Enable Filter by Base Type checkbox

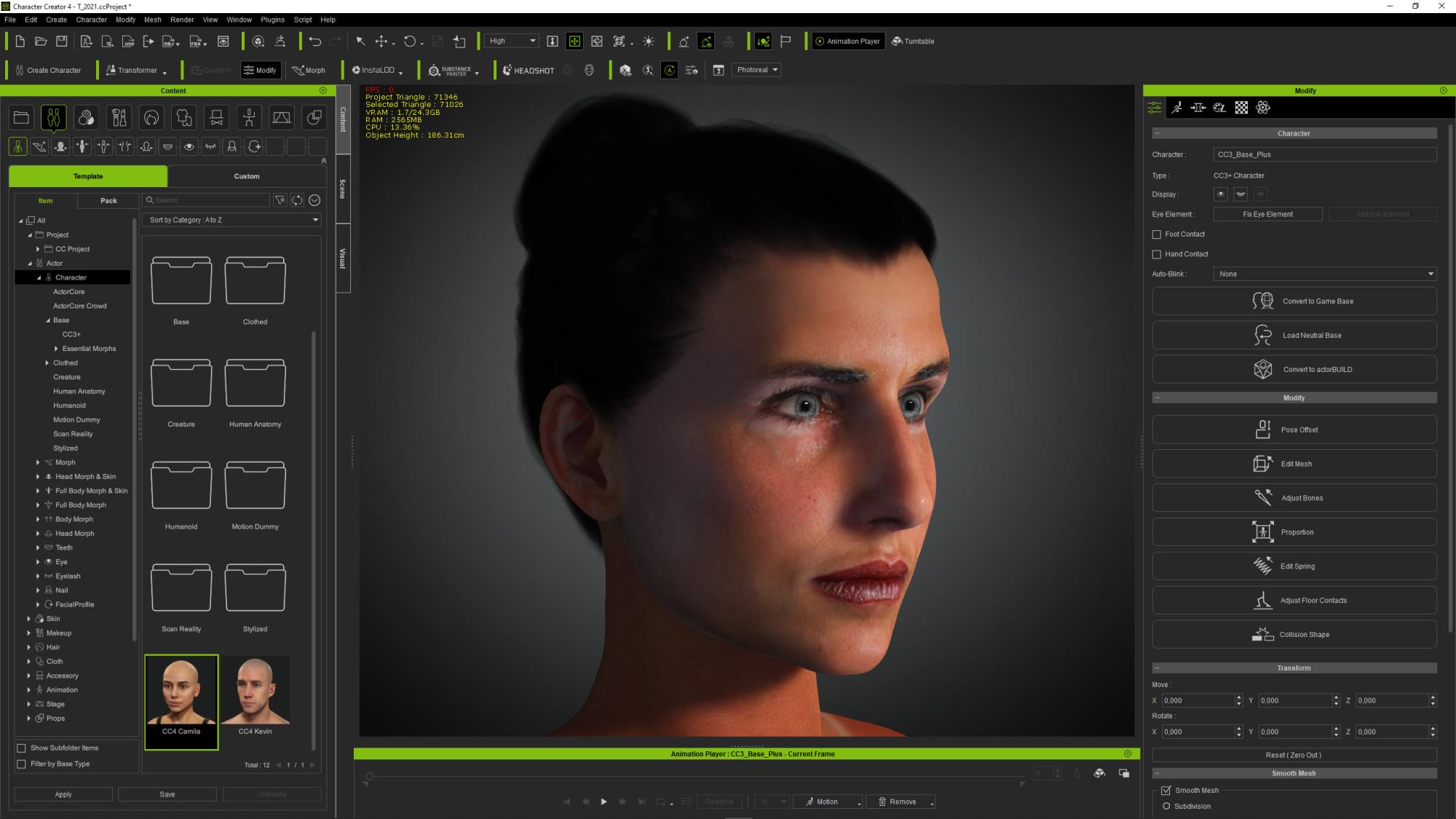(22, 764)
